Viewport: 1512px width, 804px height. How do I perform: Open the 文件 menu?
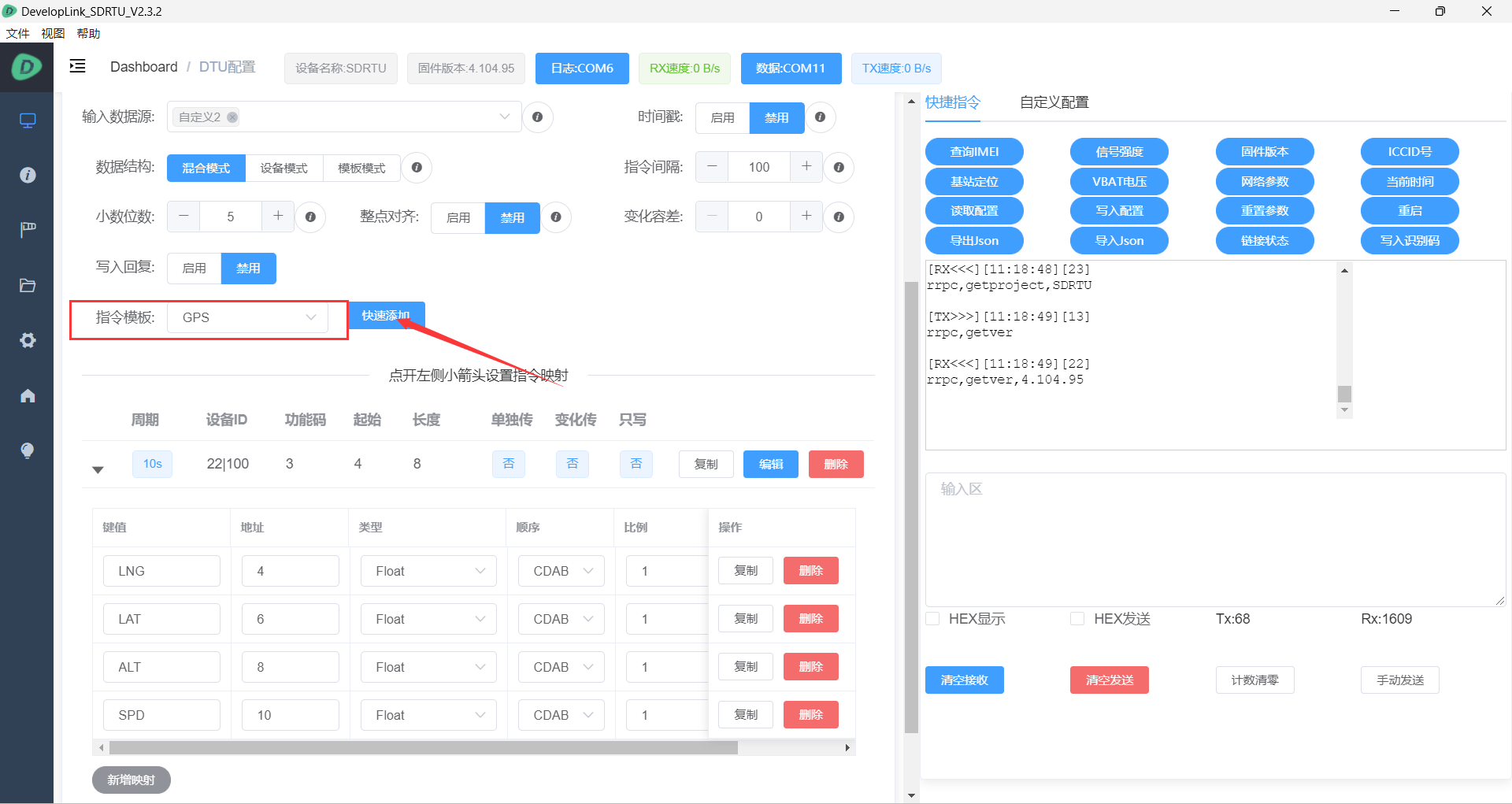(x=17, y=34)
